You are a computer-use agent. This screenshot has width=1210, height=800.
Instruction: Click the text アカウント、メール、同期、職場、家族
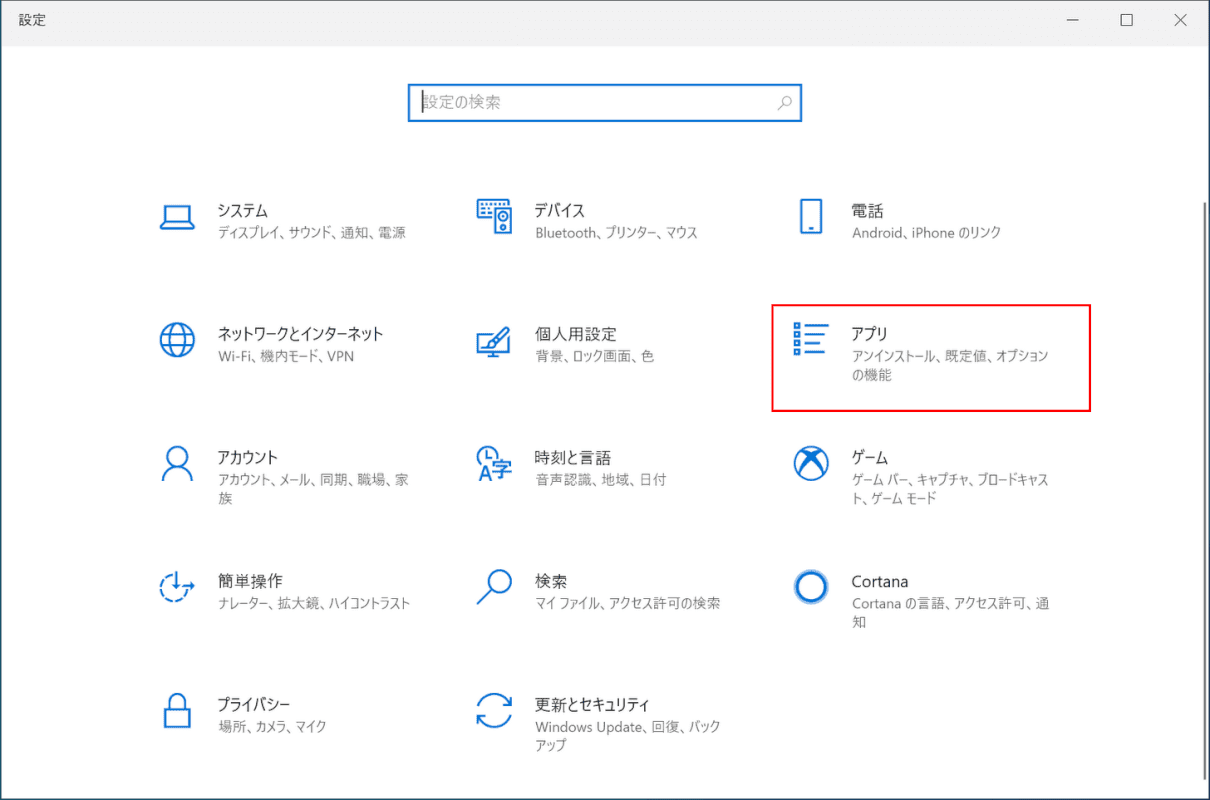pyautogui.click(x=313, y=489)
